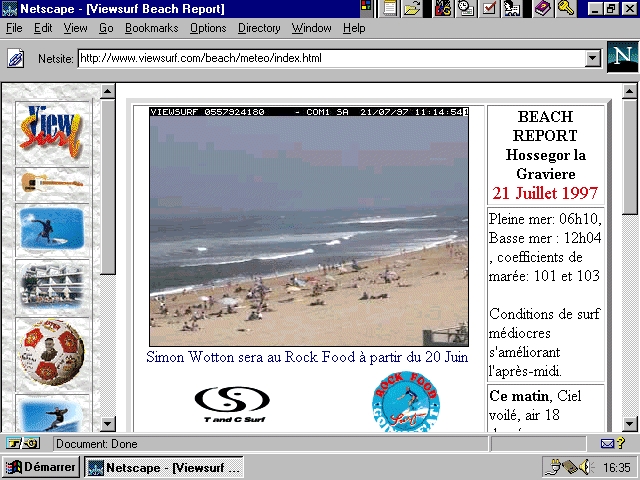Image resolution: width=640 pixels, height=480 pixels.
Task: Open the mail envelope icon in status bar
Action: pos(608,443)
